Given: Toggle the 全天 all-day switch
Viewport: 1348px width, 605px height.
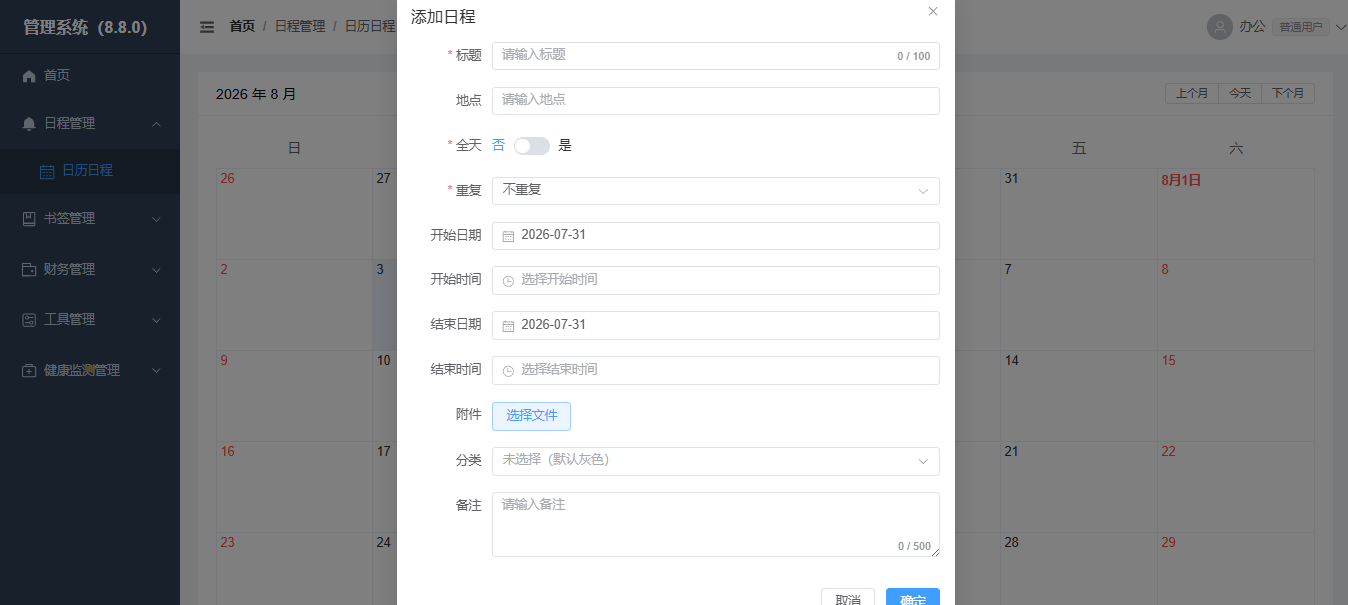Looking at the screenshot, I should [532, 146].
